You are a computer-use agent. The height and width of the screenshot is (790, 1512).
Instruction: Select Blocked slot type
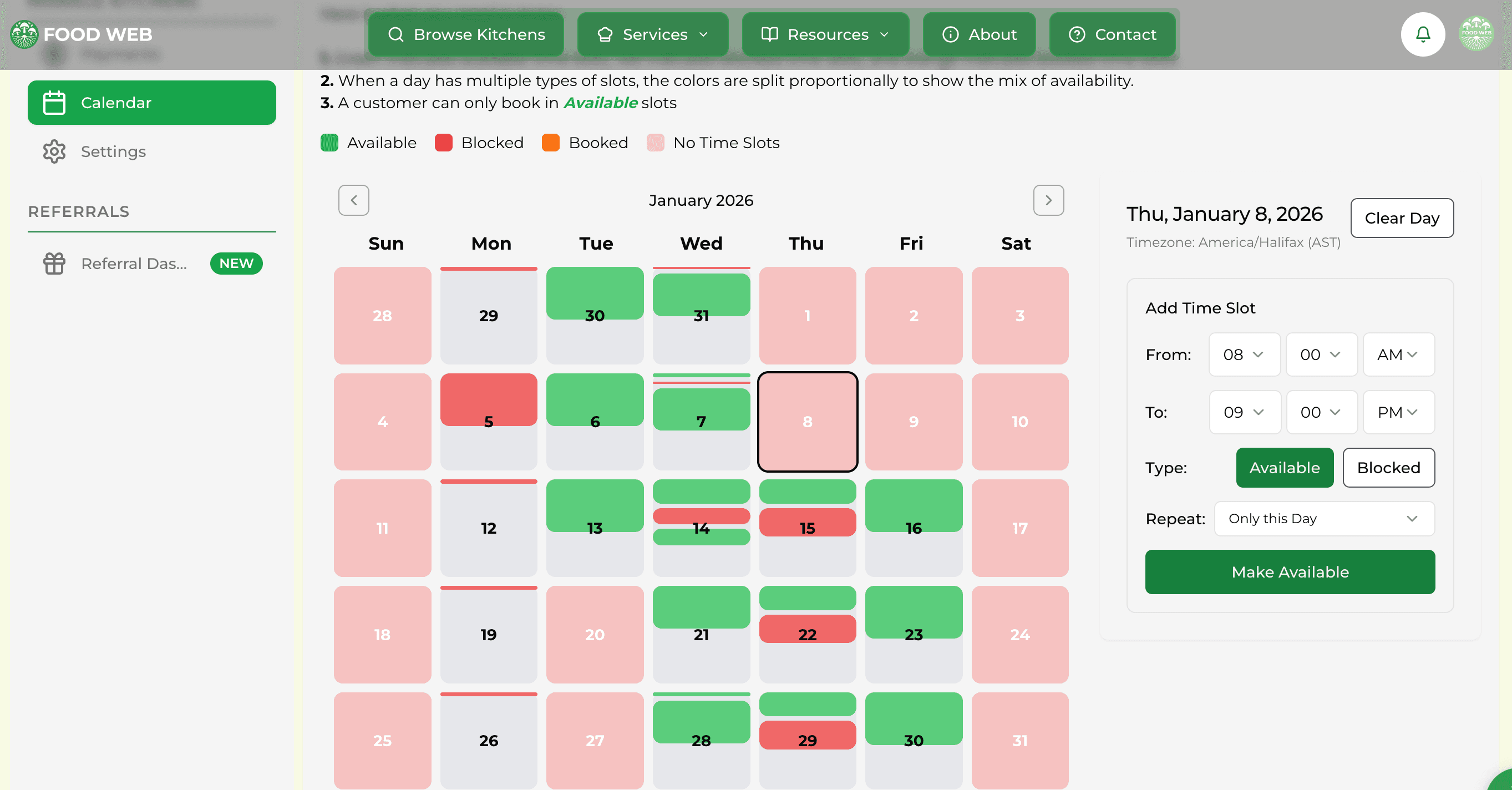point(1388,468)
